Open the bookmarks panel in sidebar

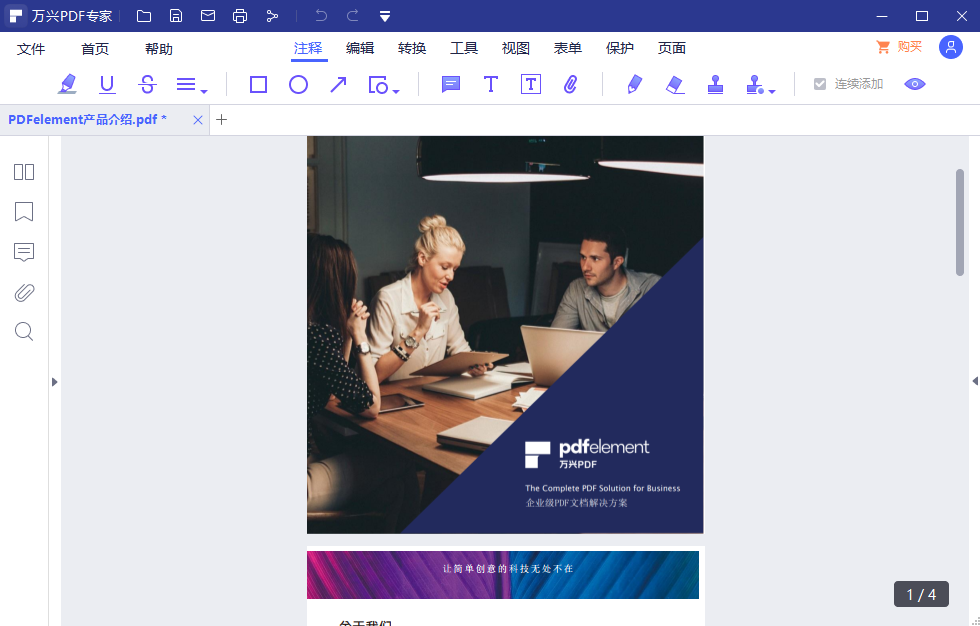pos(24,212)
